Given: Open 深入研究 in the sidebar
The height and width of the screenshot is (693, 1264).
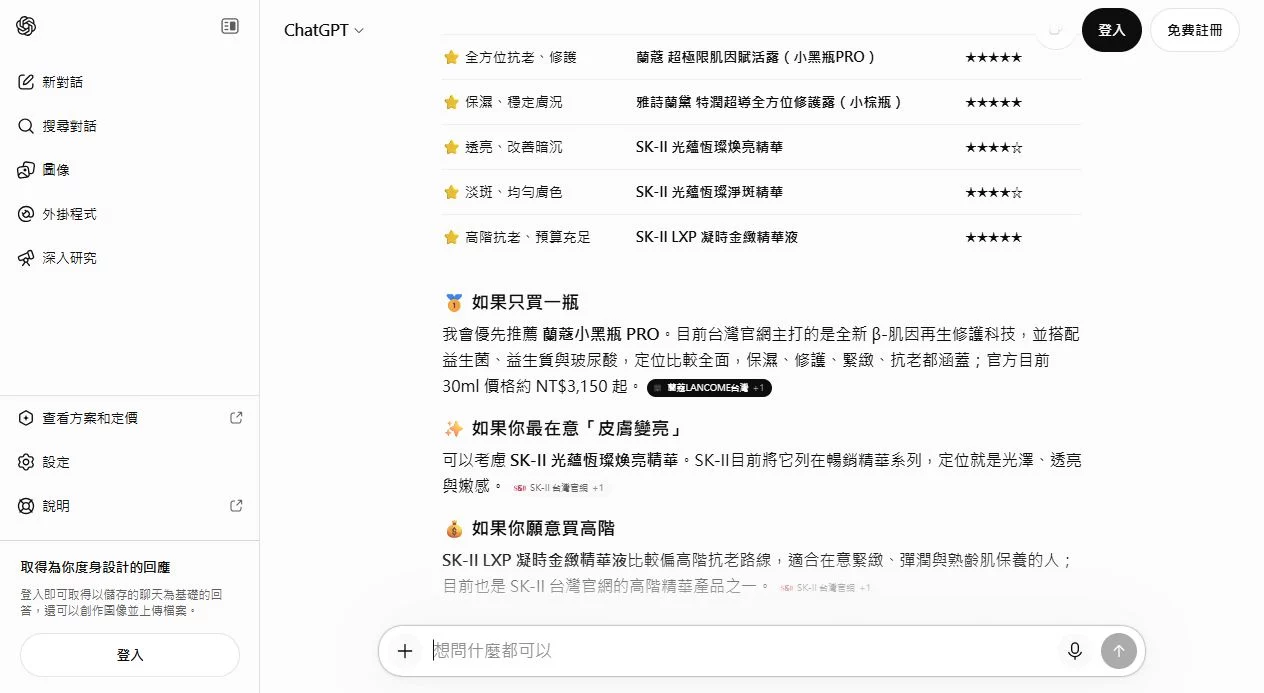Looking at the screenshot, I should pyautogui.click(x=130, y=258).
